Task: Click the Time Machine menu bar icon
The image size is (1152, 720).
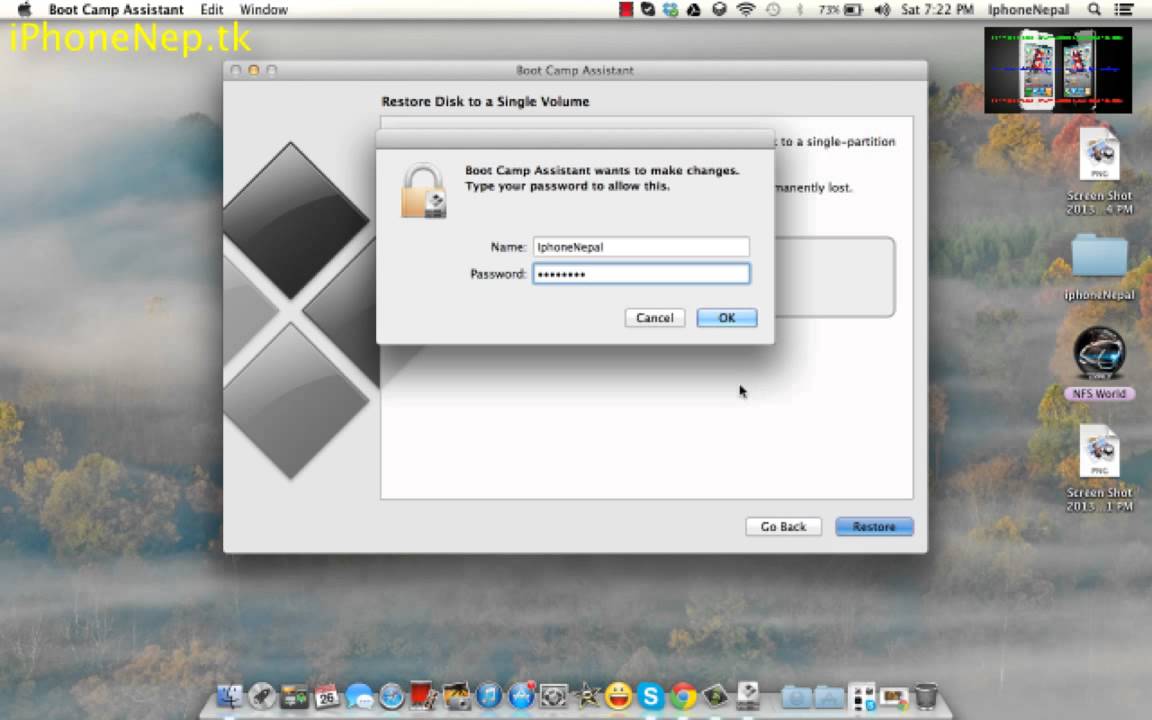Action: (773, 10)
